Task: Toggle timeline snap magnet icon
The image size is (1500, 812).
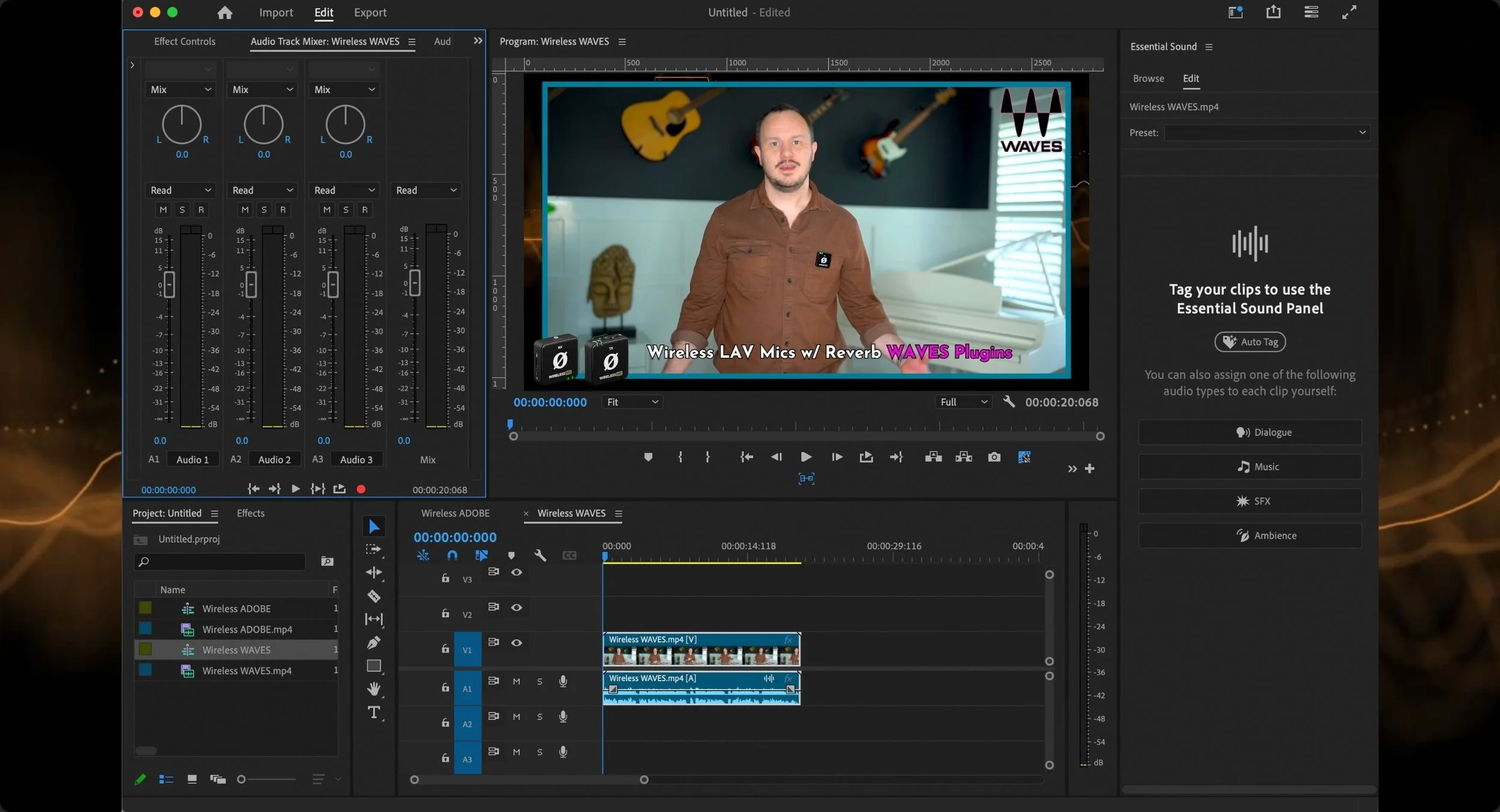Action: 452,556
